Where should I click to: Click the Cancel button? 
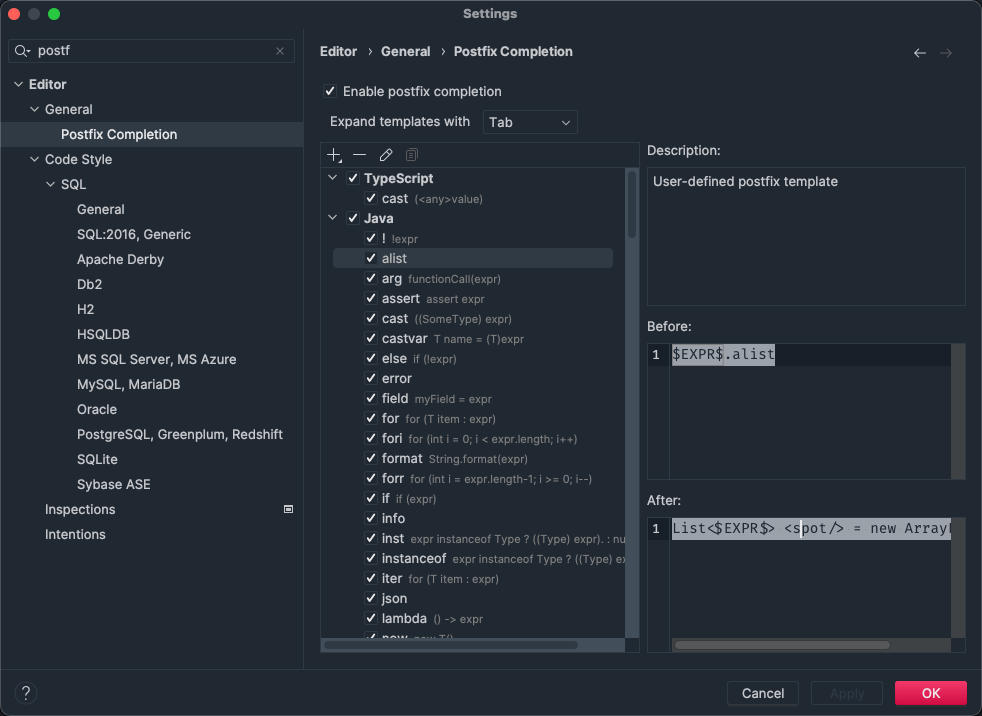coord(762,693)
